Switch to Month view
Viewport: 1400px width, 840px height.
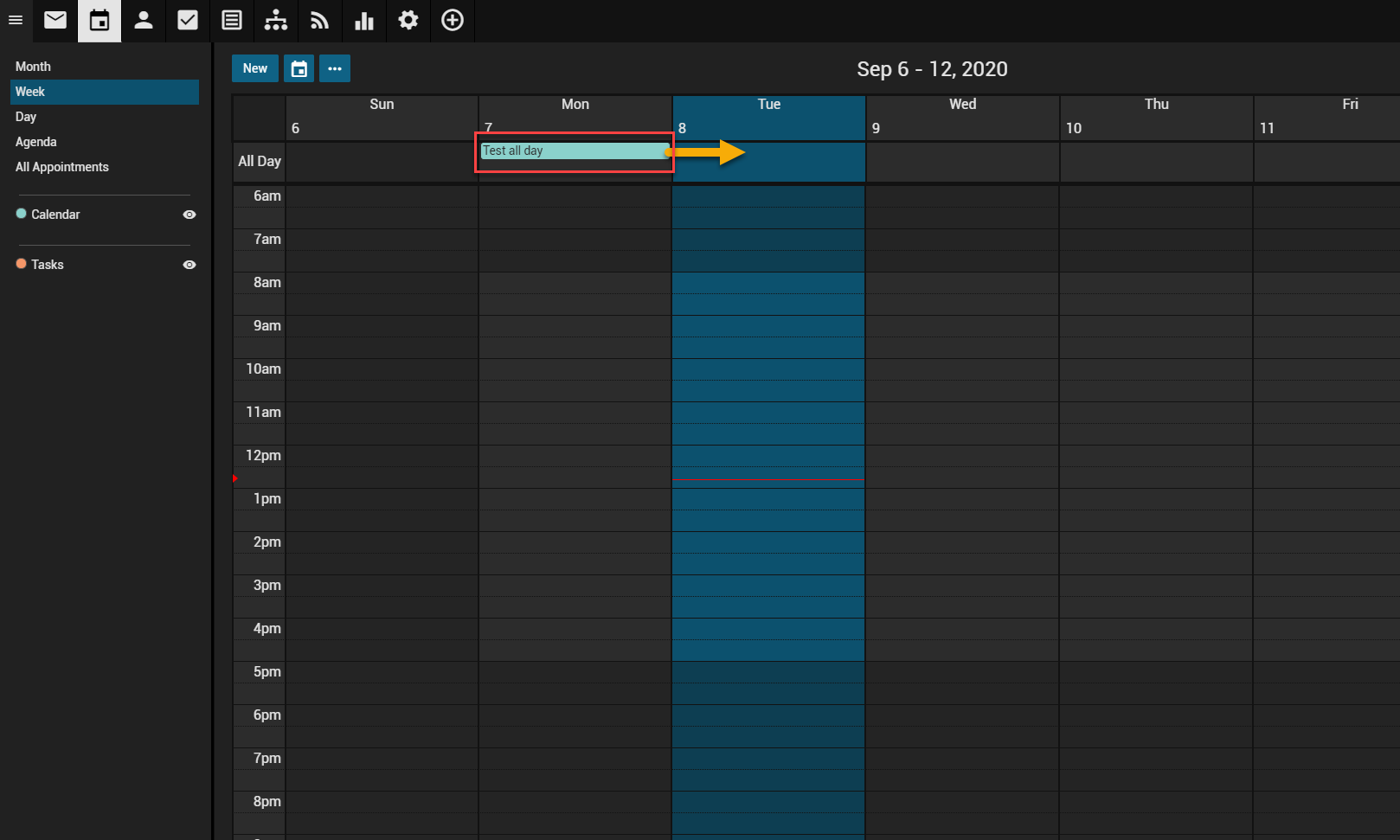coord(33,67)
